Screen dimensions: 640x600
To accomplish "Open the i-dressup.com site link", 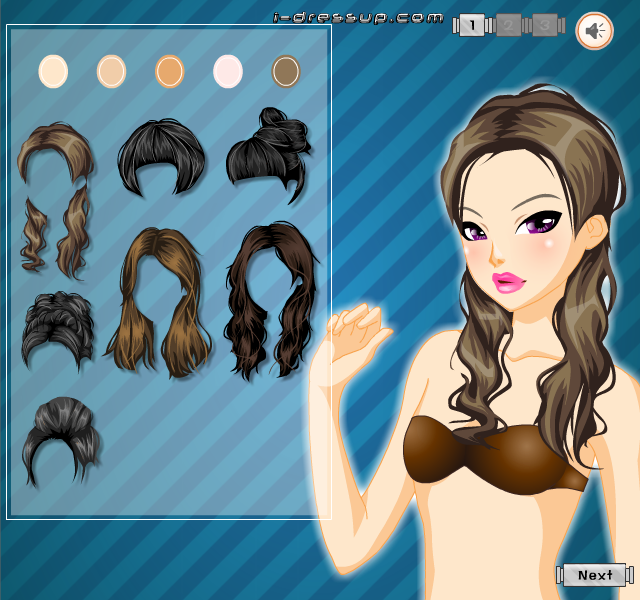I will point(358,18).
